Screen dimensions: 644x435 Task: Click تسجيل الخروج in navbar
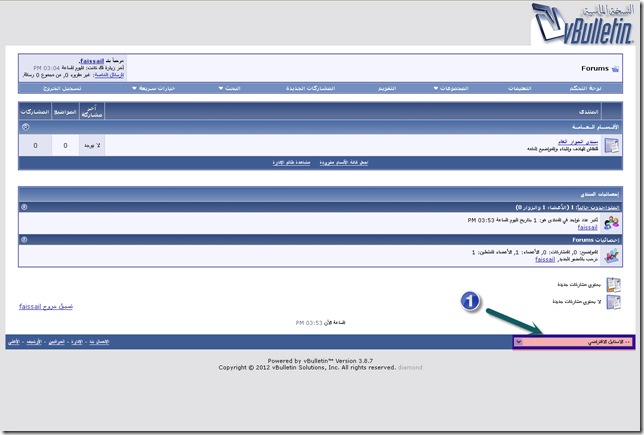pos(62,88)
